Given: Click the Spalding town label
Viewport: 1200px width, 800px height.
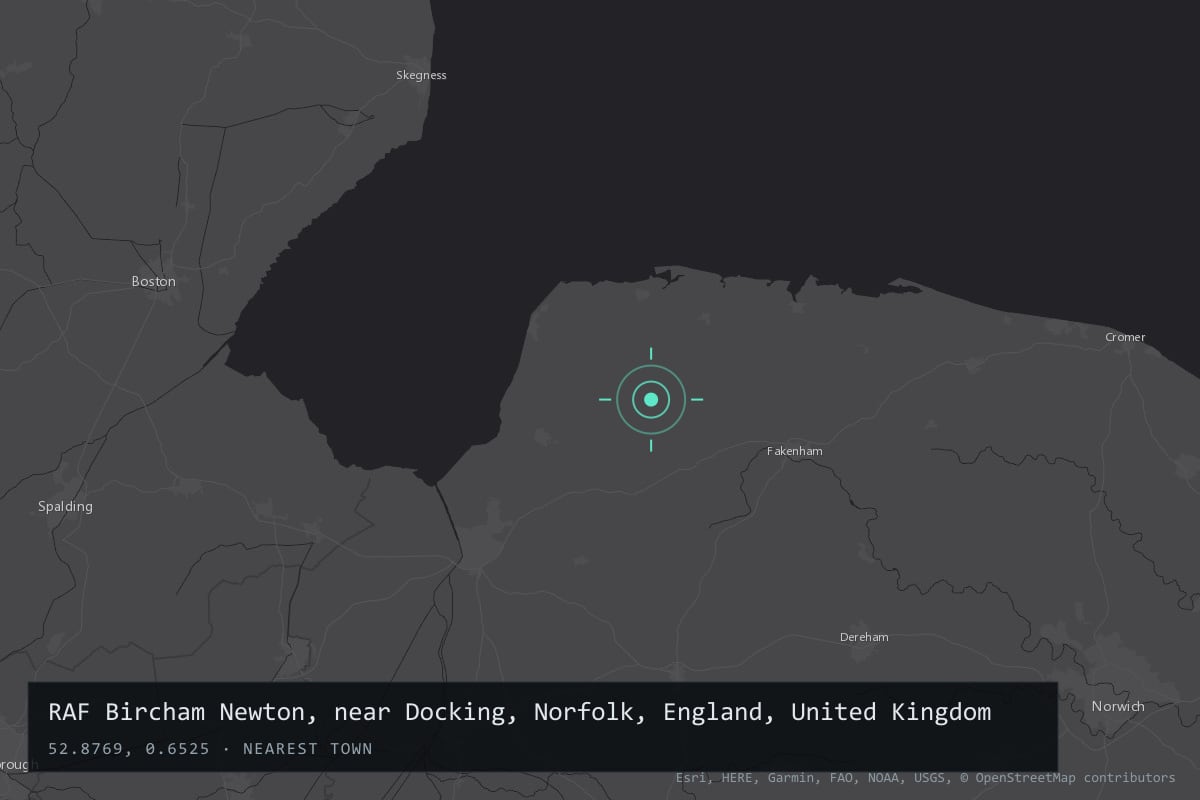Looking at the screenshot, I should pos(65,506).
